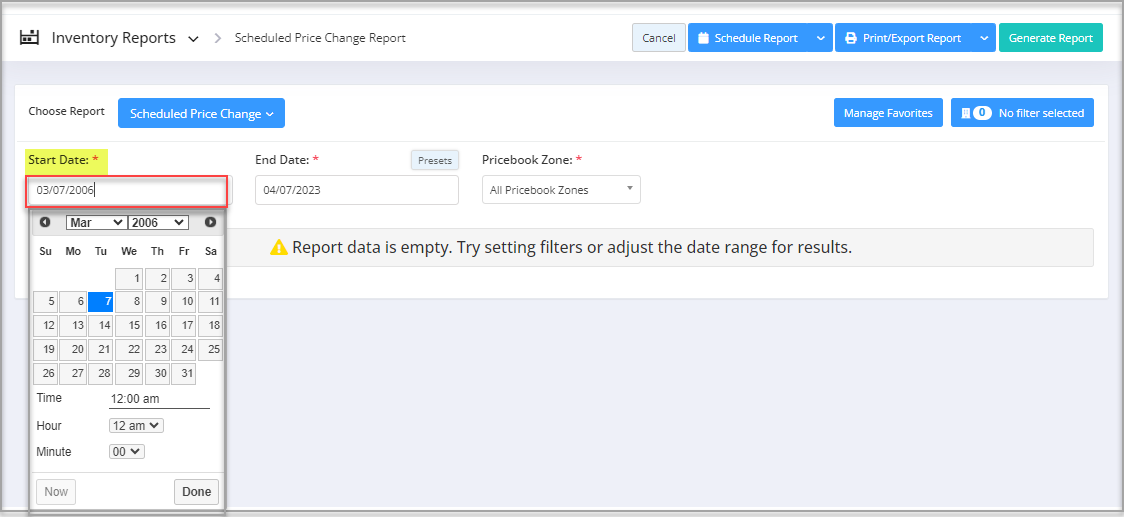
Task: Click the building icon in filter button
Action: click(965, 113)
